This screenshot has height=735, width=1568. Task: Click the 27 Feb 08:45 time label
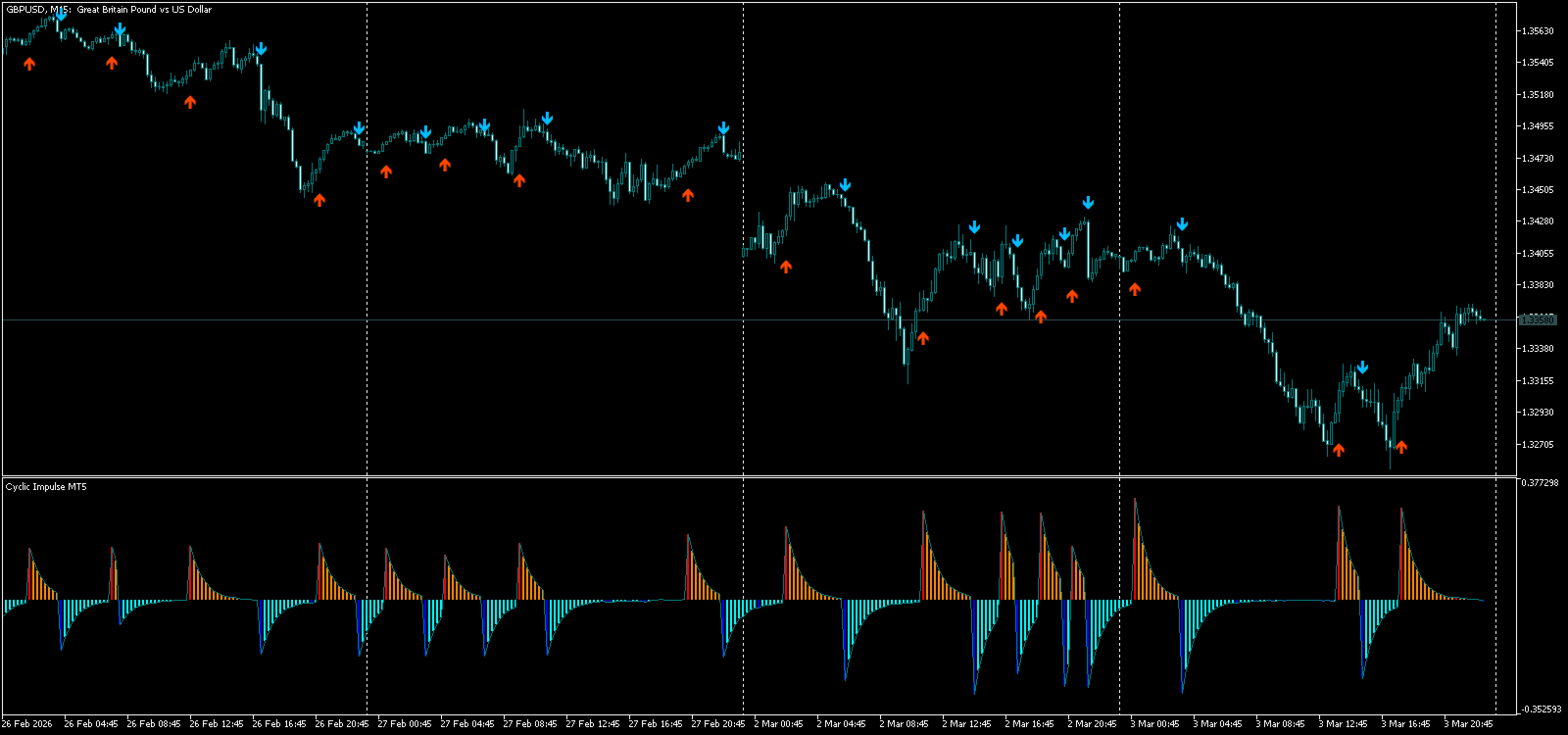[530, 724]
